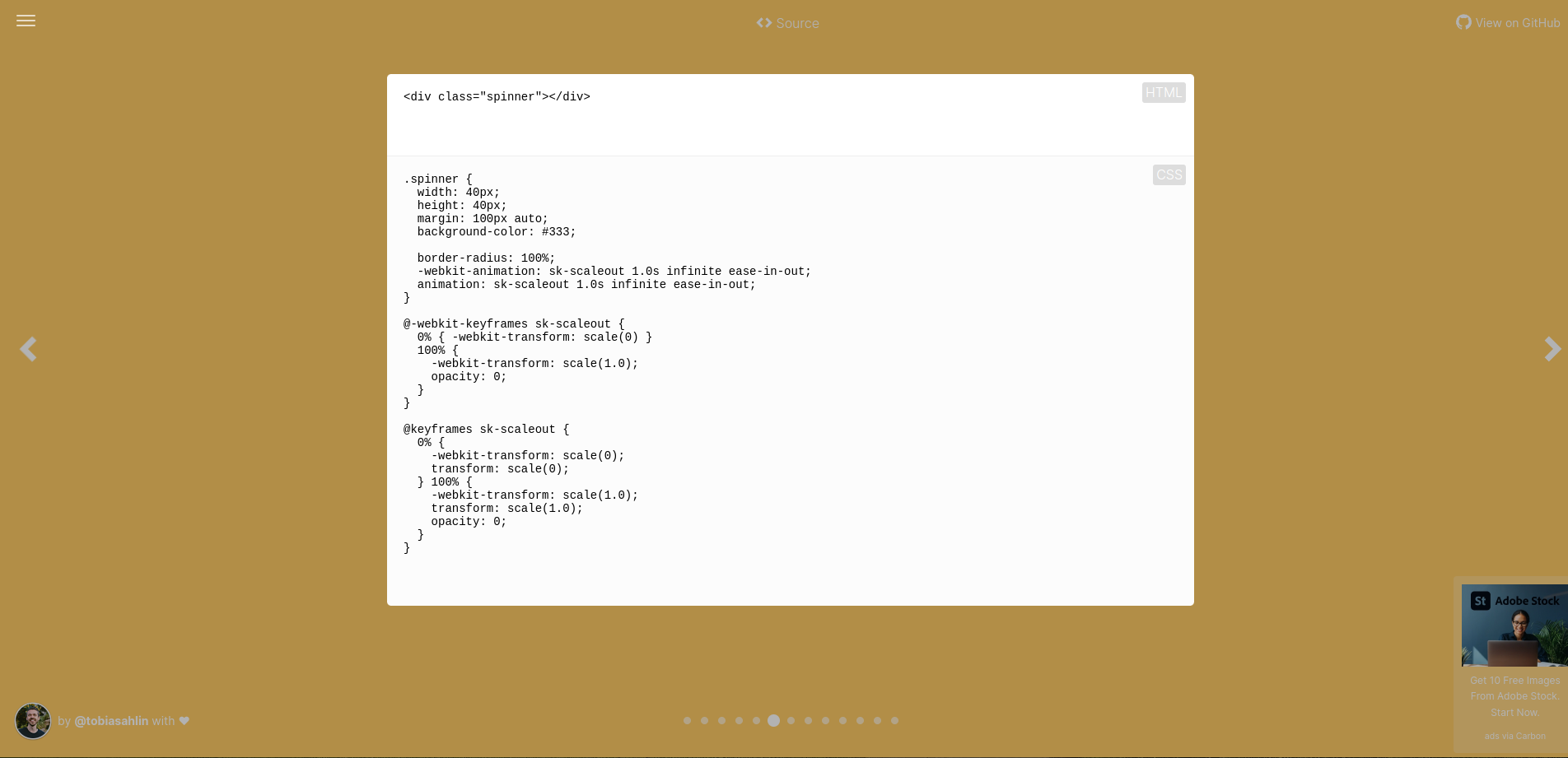The height and width of the screenshot is (758, 1568).
Task: Click the heart icon in footer
Action: [184, 720]
